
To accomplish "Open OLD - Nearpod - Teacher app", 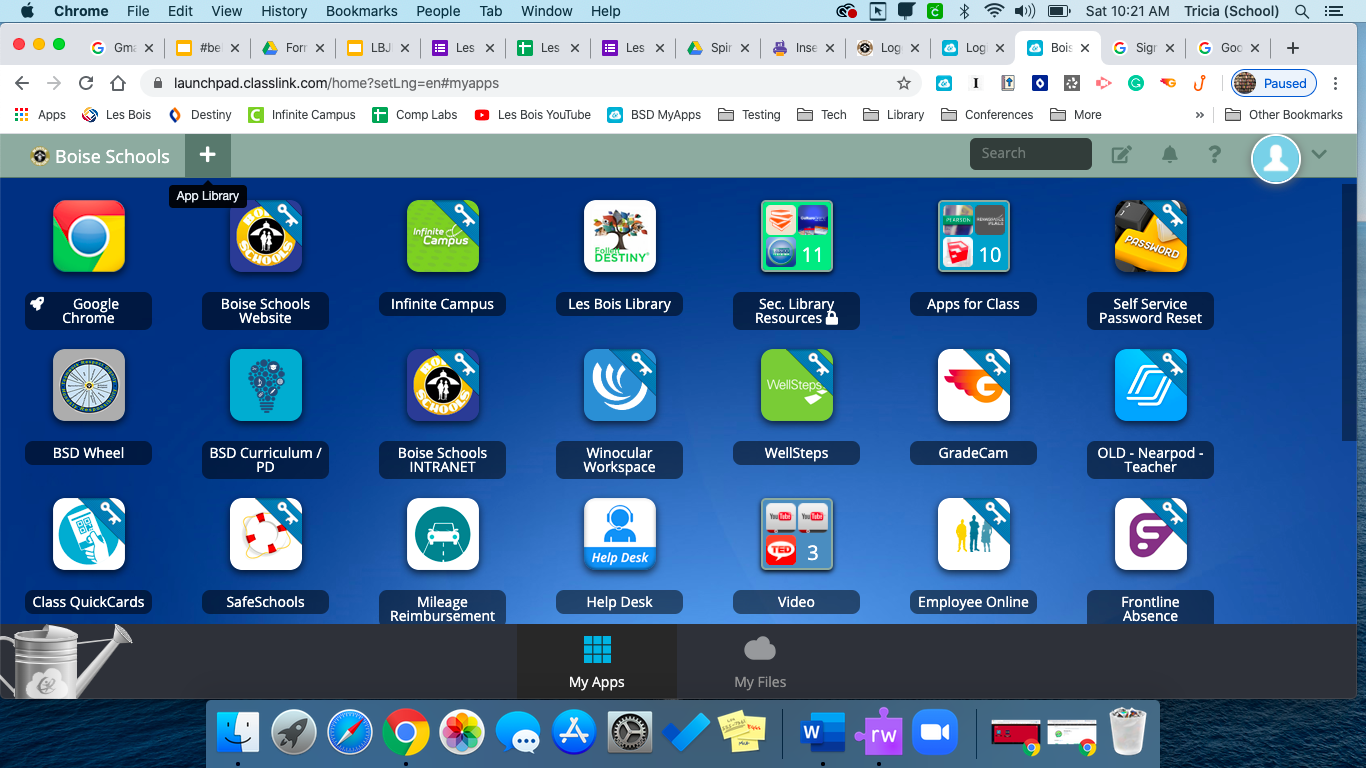I will click(1151, 385).
